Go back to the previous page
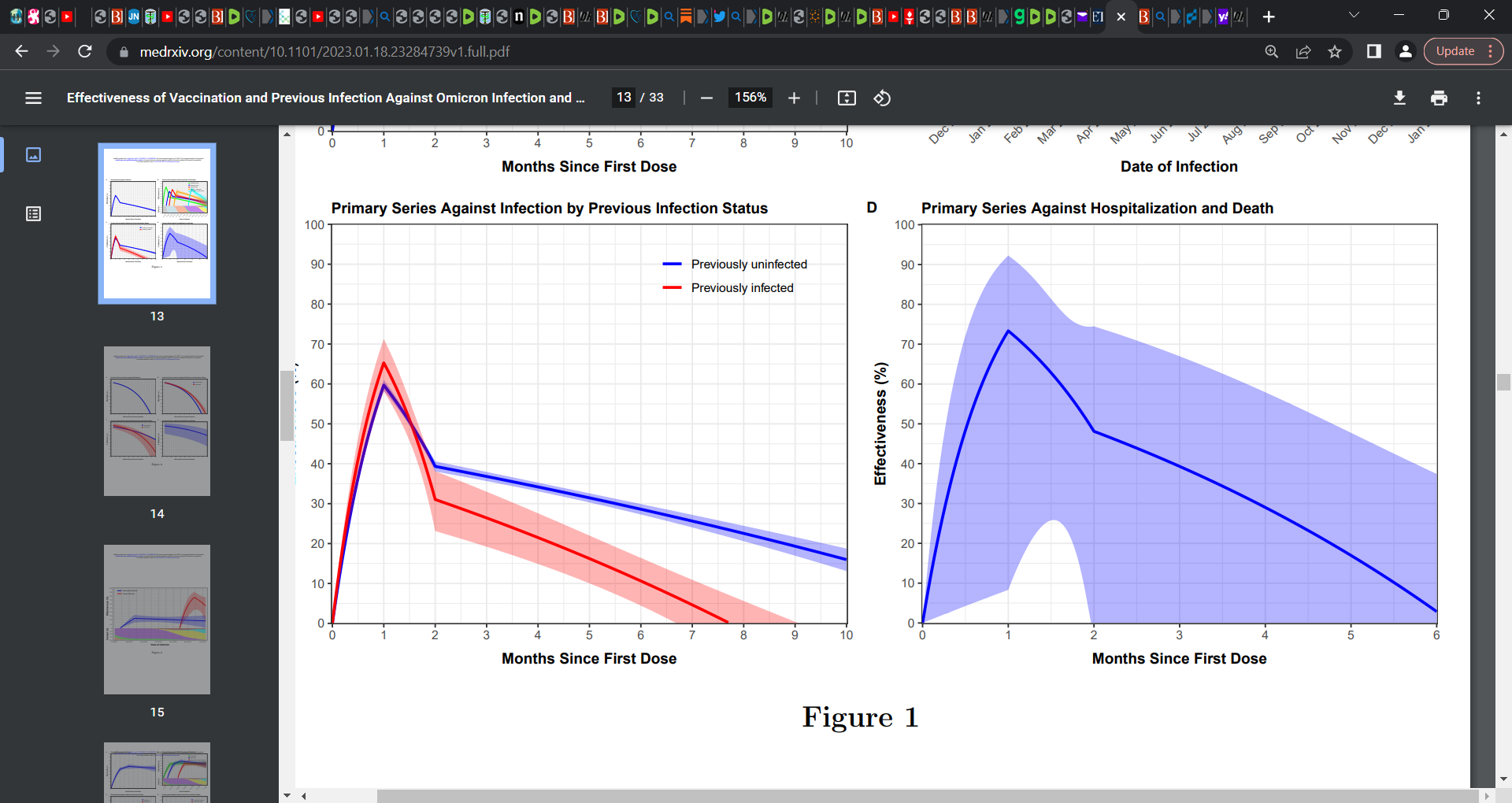The image size is (1512, 803). 21,51
